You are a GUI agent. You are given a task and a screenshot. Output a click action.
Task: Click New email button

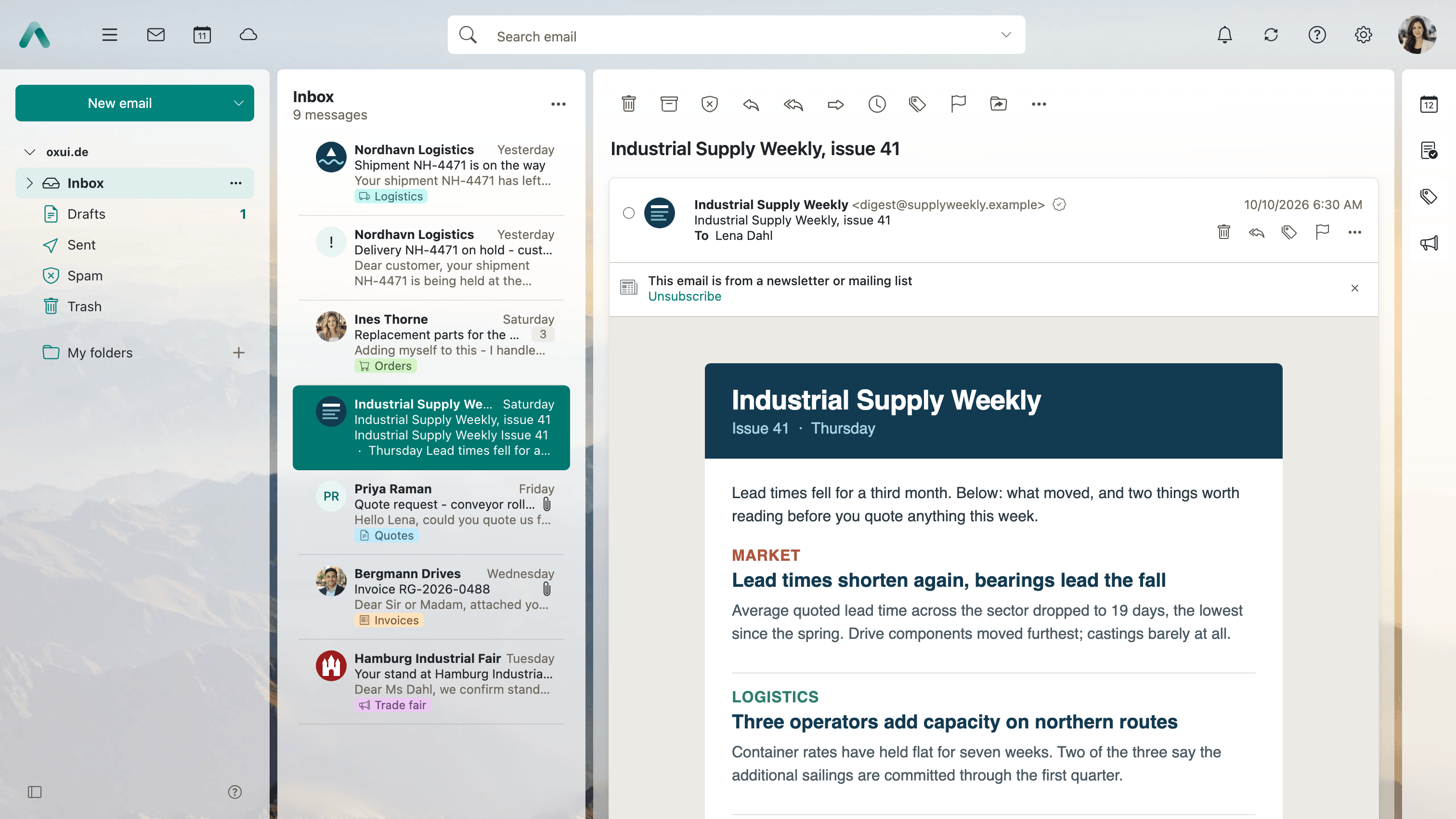click(x=120, y=103)
